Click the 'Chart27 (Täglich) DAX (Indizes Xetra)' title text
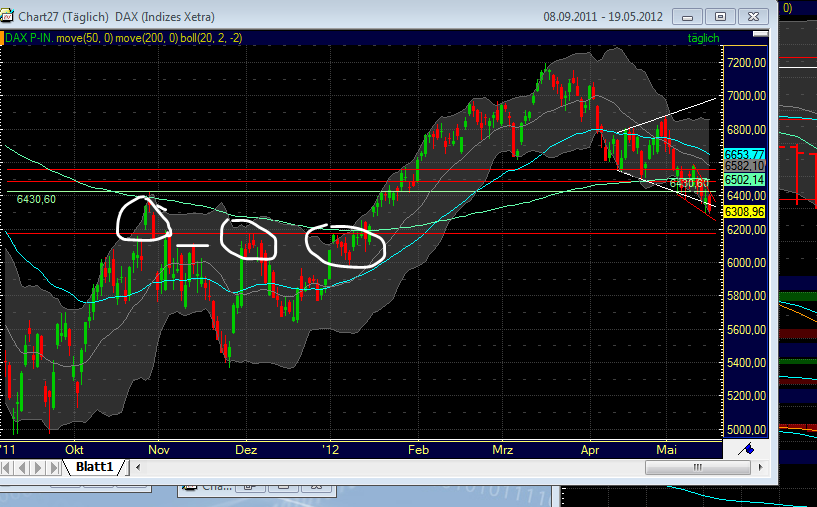Screen dimensions: 817x507 pyautogui.click(x=116, y=17)
